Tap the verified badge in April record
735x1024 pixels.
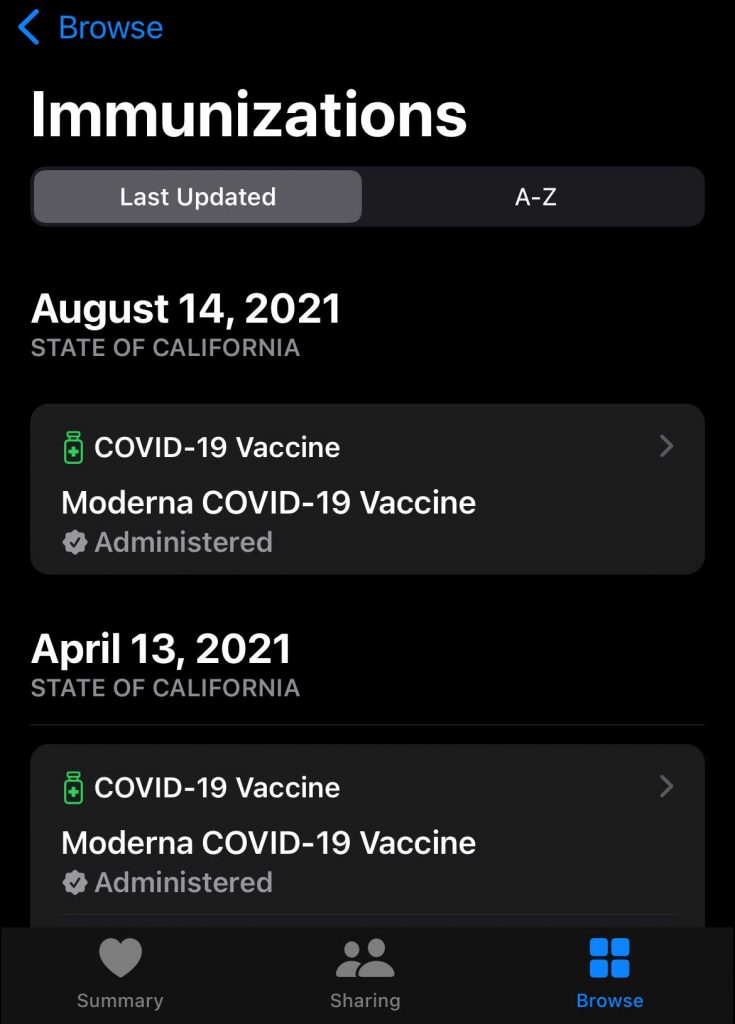pos(74,882)
